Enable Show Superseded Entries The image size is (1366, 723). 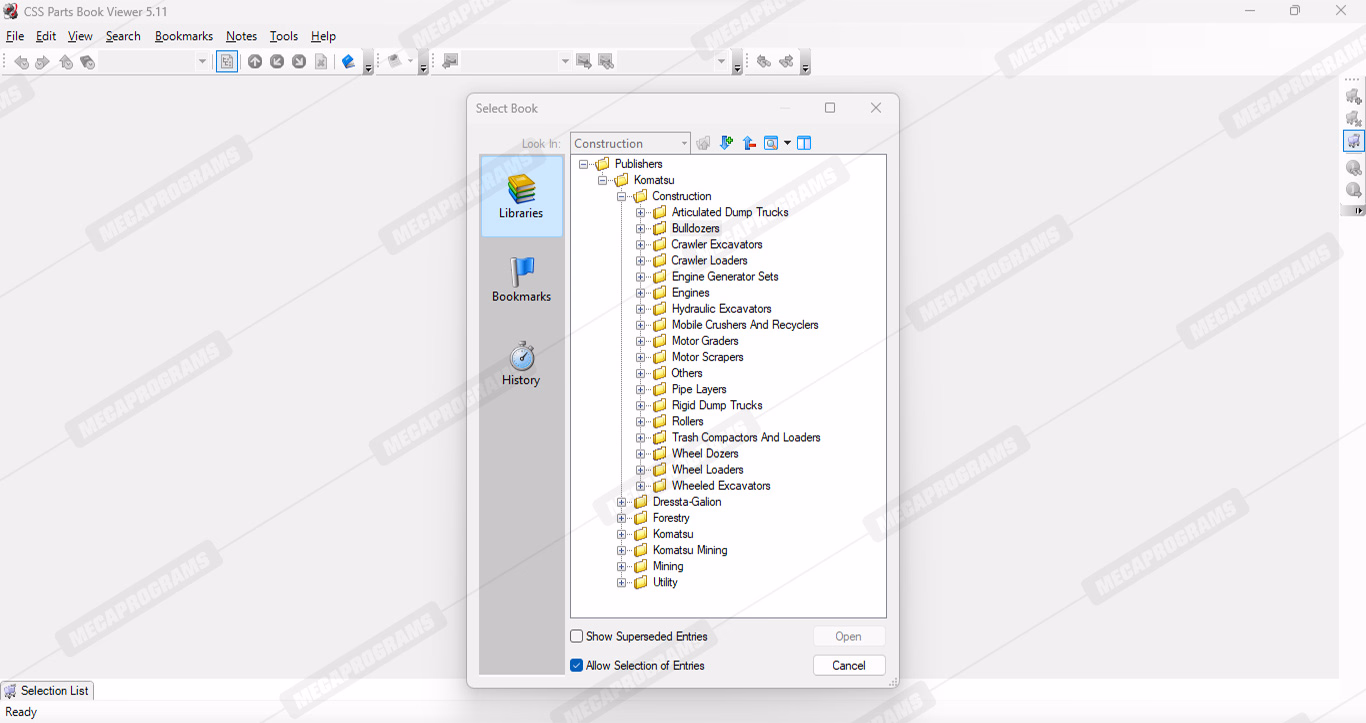coord(577,636)
